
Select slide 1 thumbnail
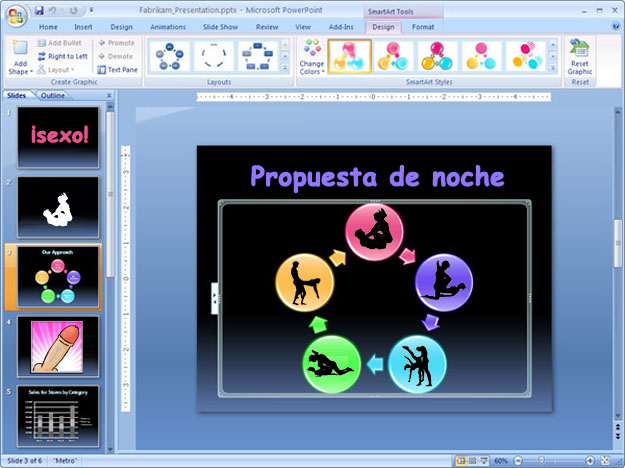58,137
